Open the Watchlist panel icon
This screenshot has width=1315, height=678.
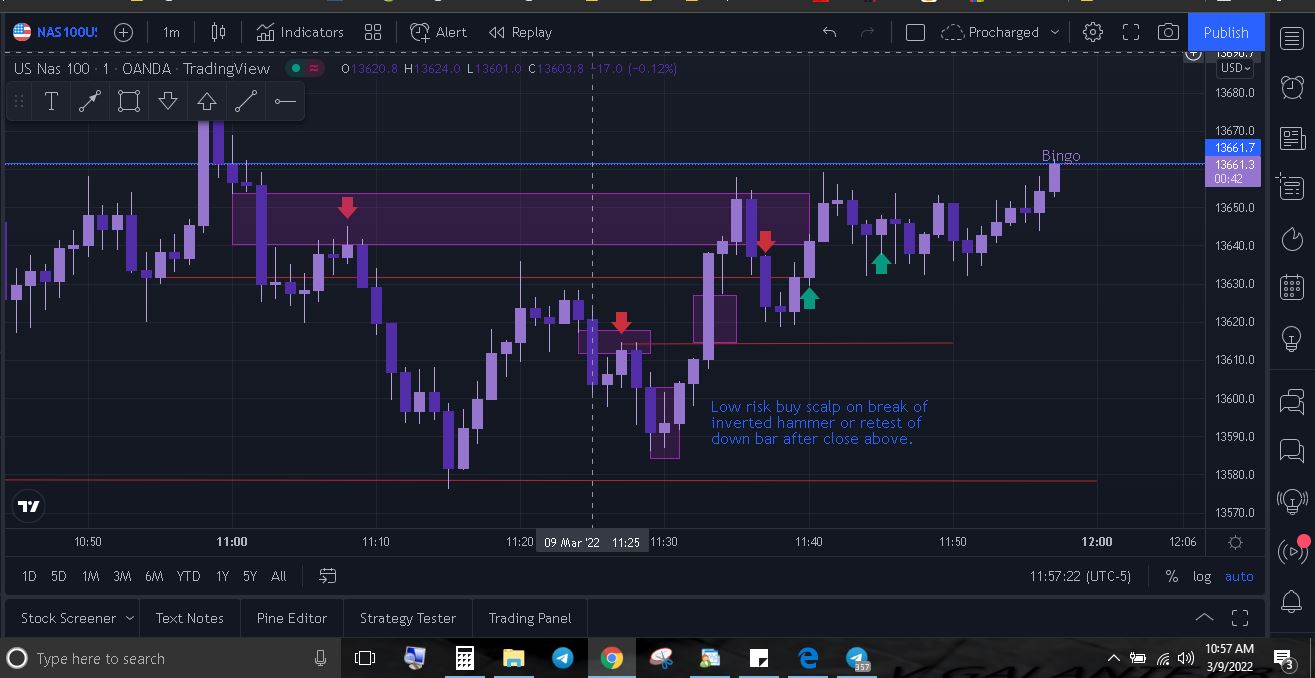point(1292,39)
